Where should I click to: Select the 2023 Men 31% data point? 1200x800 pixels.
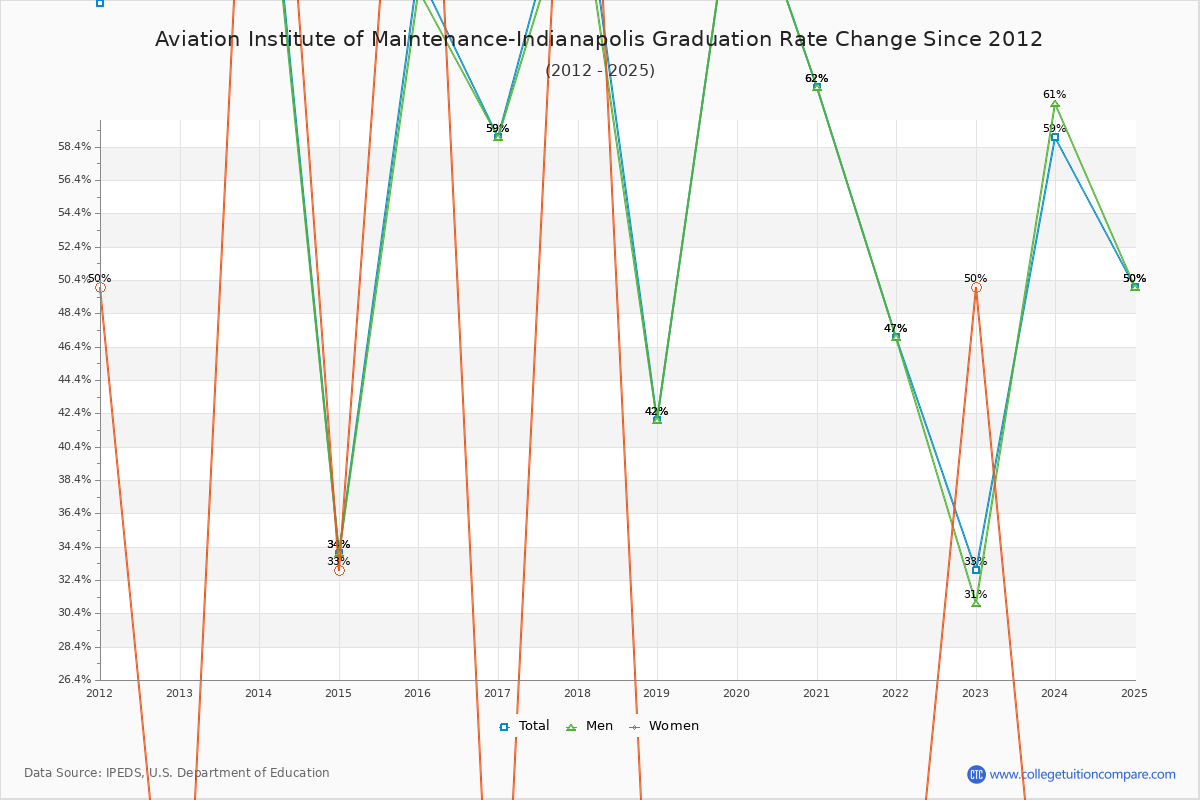tap(976, 603)
